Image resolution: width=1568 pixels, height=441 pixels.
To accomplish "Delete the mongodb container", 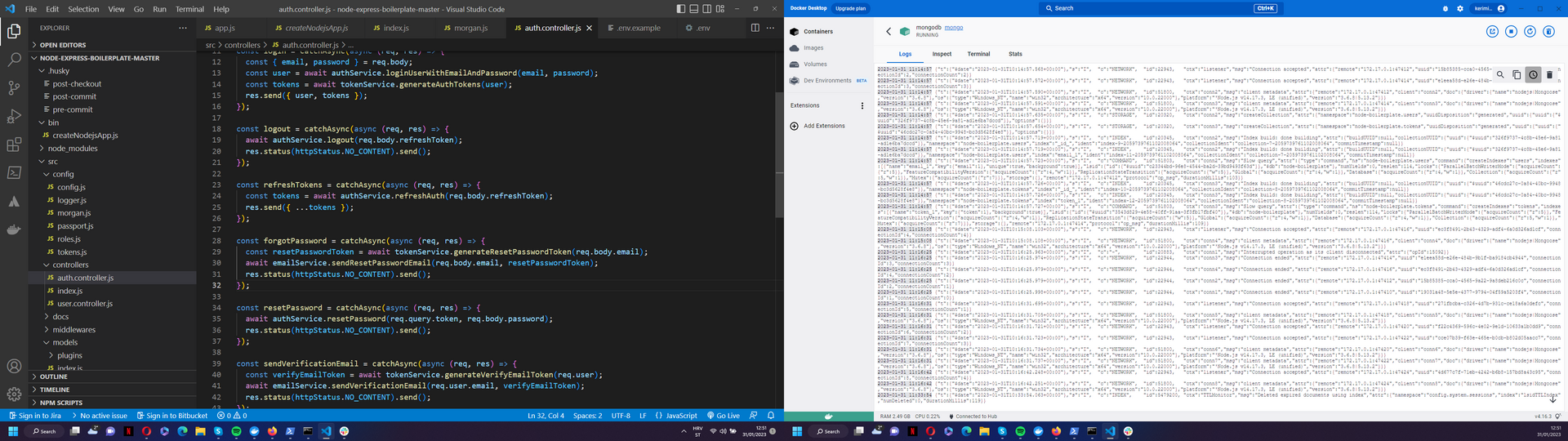I will pos(1548,31).
